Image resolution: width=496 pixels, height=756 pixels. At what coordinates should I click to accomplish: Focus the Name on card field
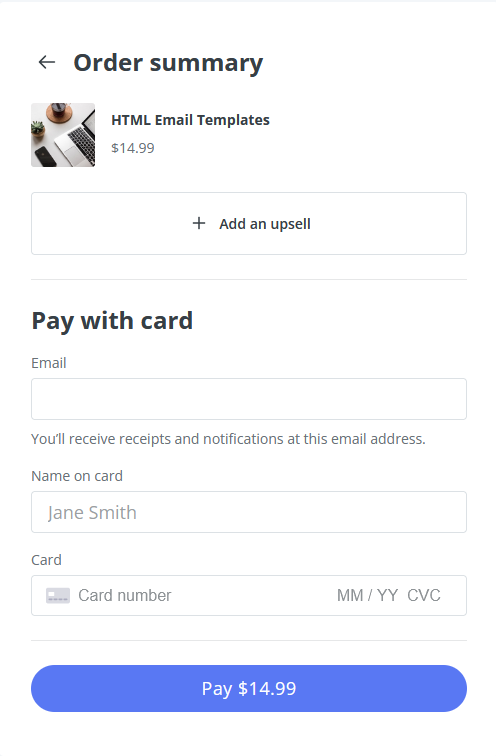click(249, 512)
